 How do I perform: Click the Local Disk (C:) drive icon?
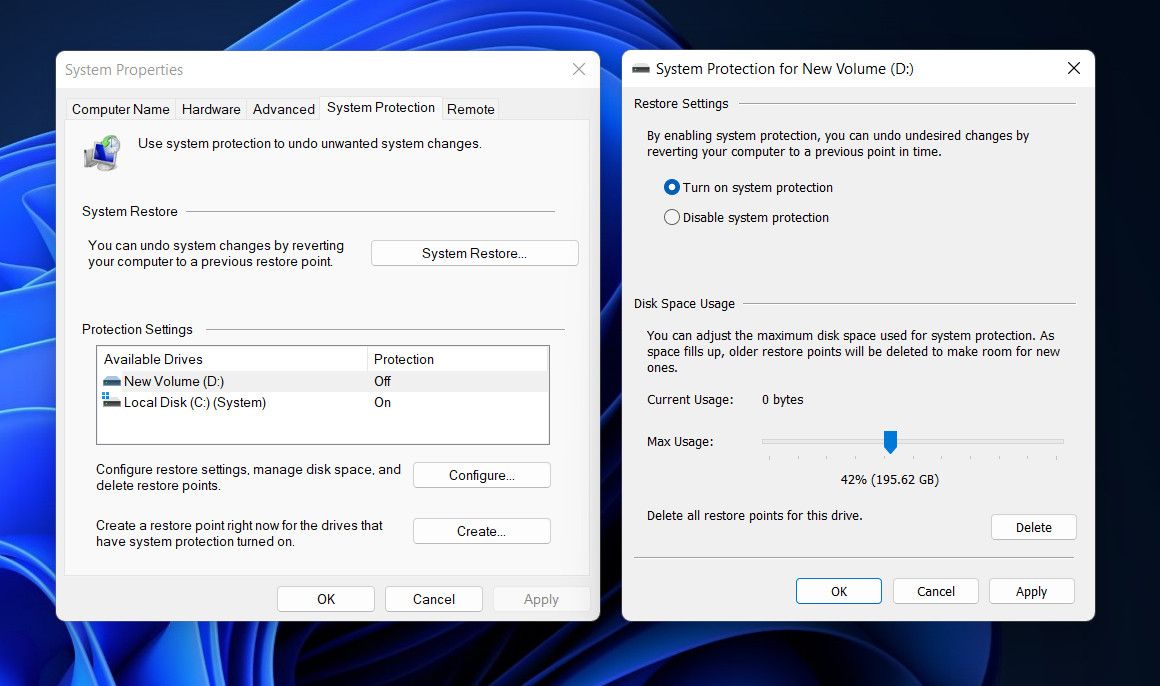(x=111, y=400)
